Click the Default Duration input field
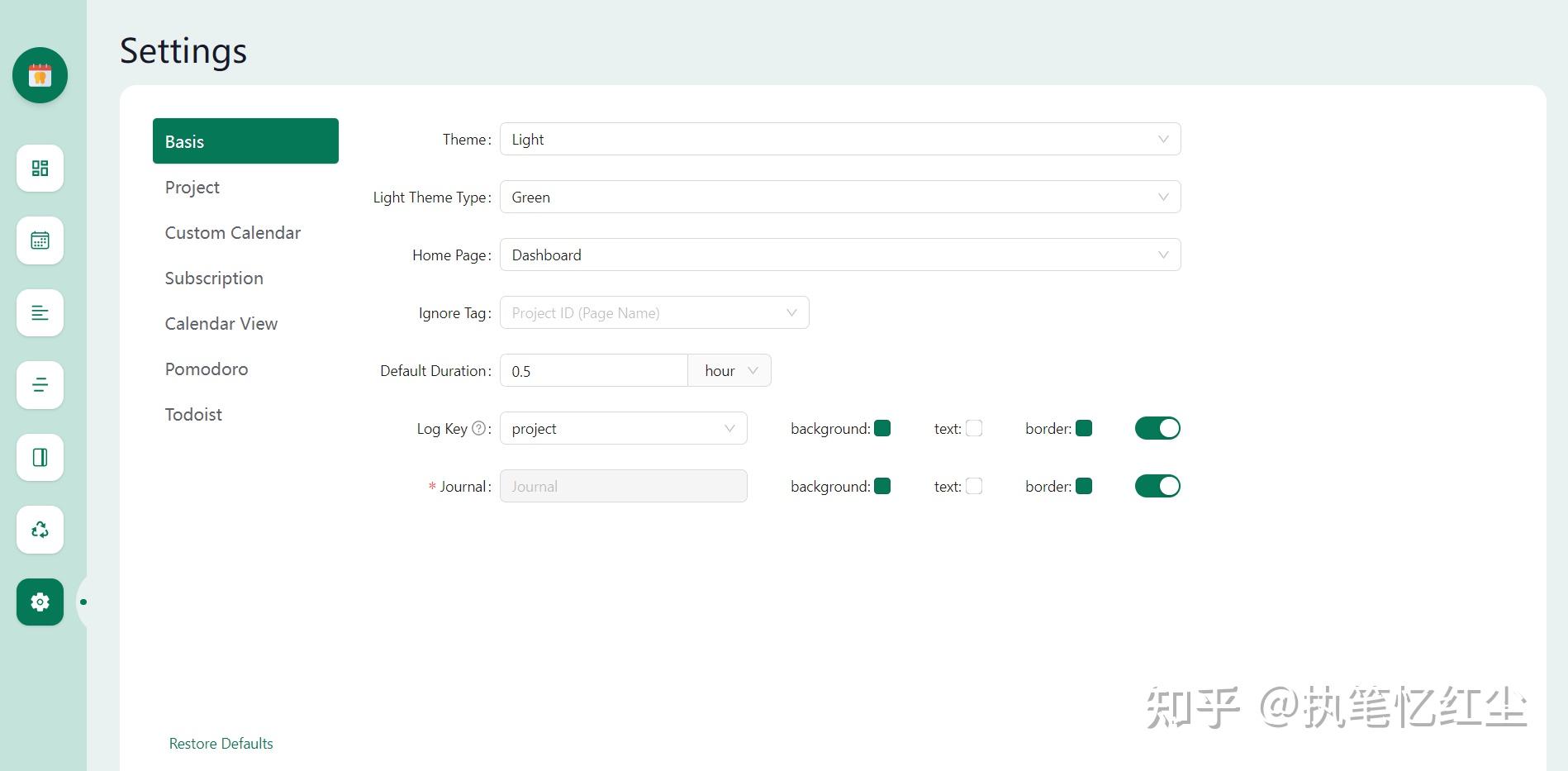1568x771 pixels. pyautogui.click(x=593, y=370)
